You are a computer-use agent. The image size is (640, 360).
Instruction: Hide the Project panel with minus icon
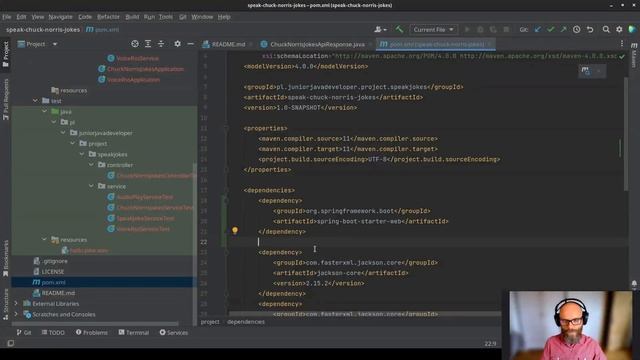(x=190, y=44)
